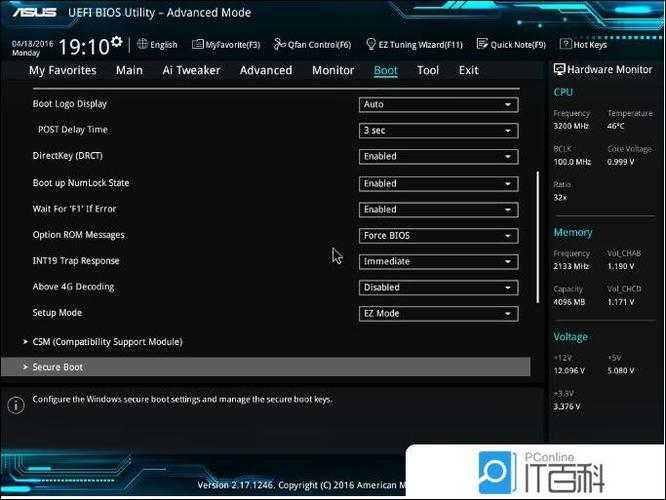Click the MyFavorite(F3) list icon
The height and width of the screenshot is (500, 666).
coord(198,44)
